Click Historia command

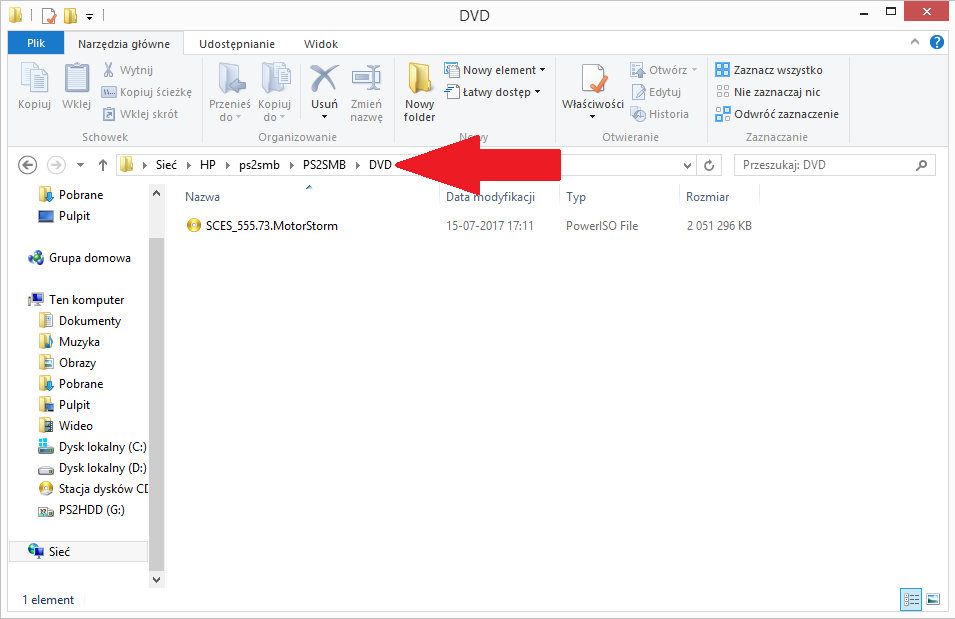pos(660,114)
